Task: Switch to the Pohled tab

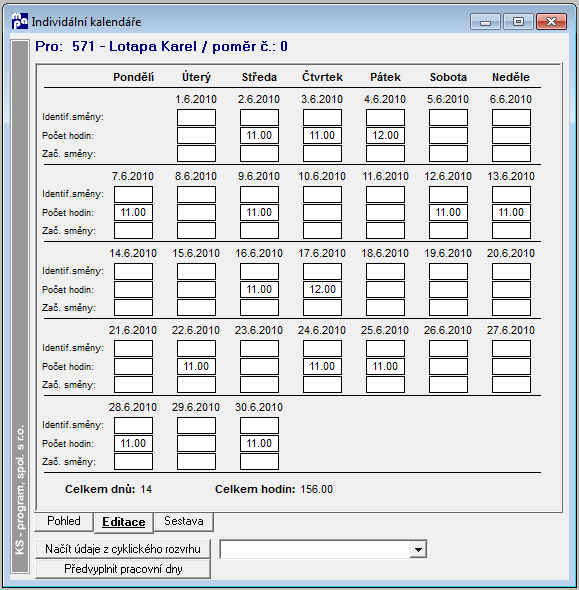Action: point(64,522)
